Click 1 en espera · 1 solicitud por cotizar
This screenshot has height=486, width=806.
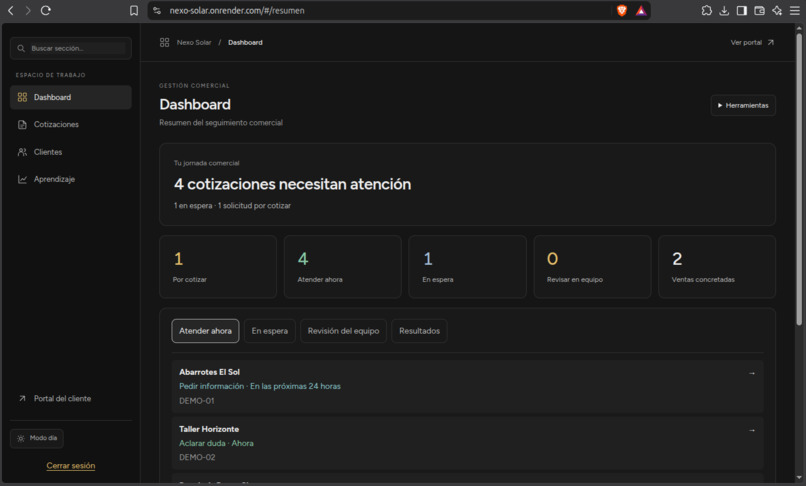[x=232, y=206]
